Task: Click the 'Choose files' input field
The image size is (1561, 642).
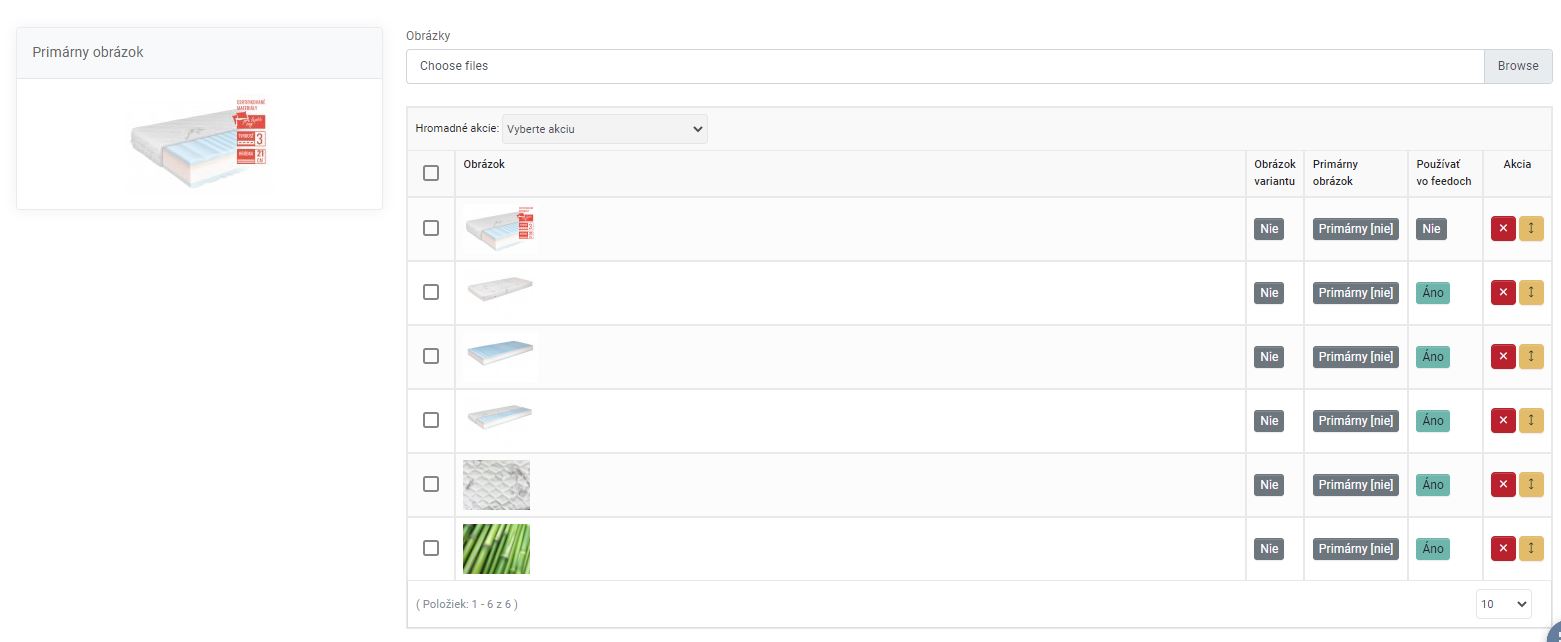Action: 944,66
